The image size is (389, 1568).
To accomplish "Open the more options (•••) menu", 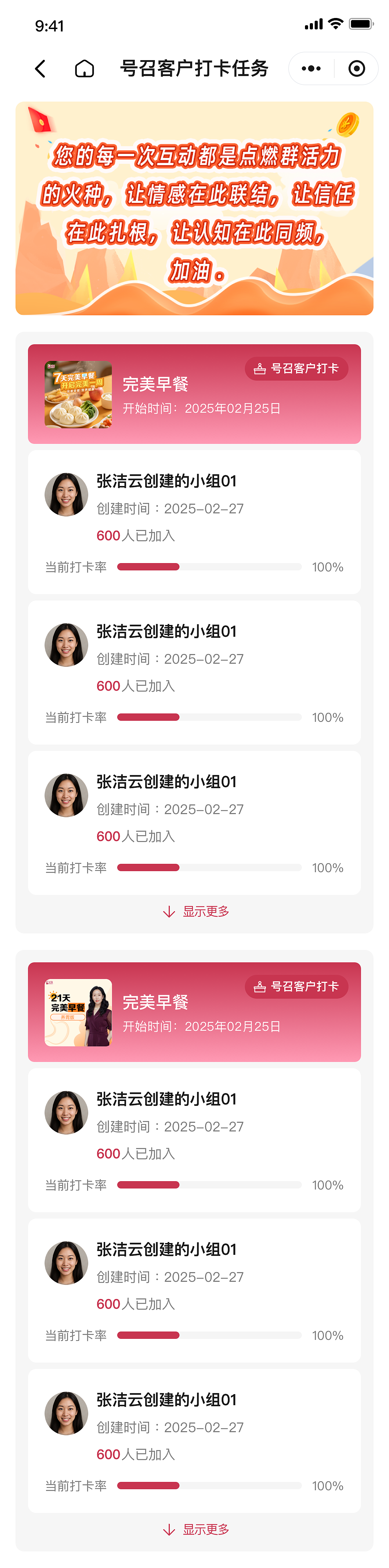I will click(311, 69).
